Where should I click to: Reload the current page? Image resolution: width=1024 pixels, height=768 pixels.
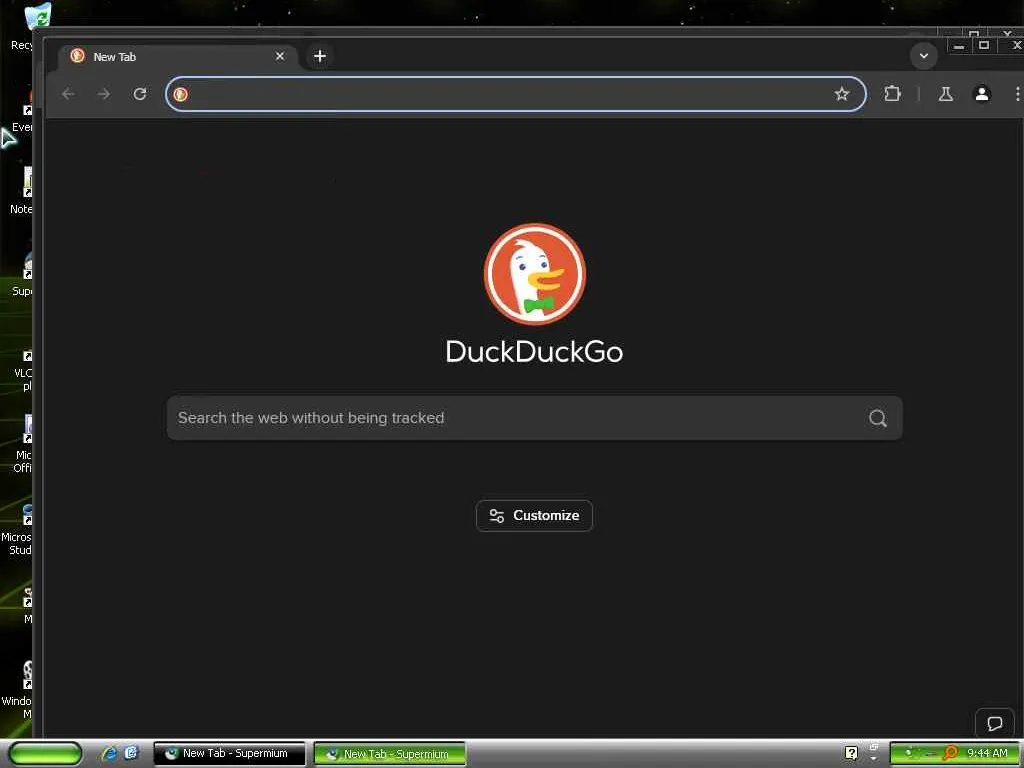click(x=140, y=94)
